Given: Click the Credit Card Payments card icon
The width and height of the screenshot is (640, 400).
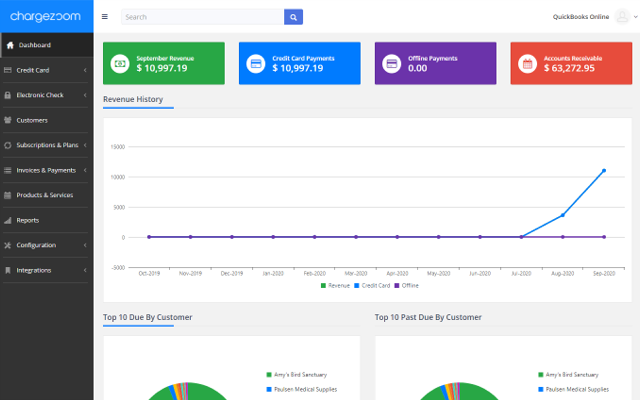Looking at the screenshot, I should click(x=256, y=64).
